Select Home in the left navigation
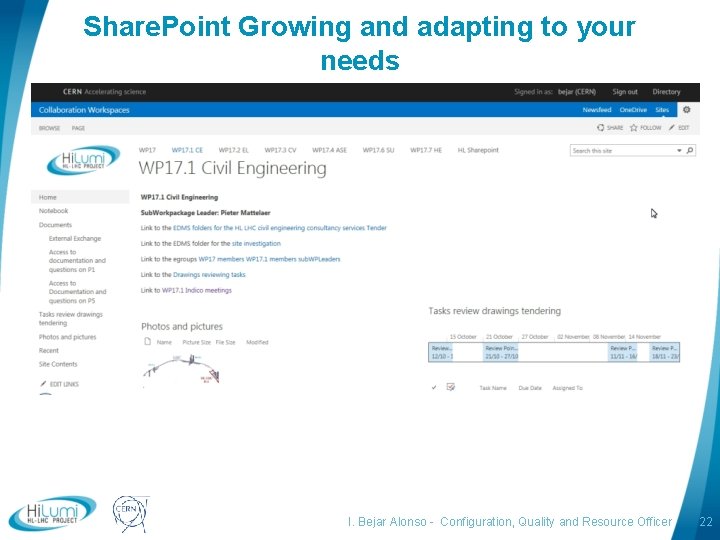This screenshot has width=720, height=540. click(x=80, y=197)
